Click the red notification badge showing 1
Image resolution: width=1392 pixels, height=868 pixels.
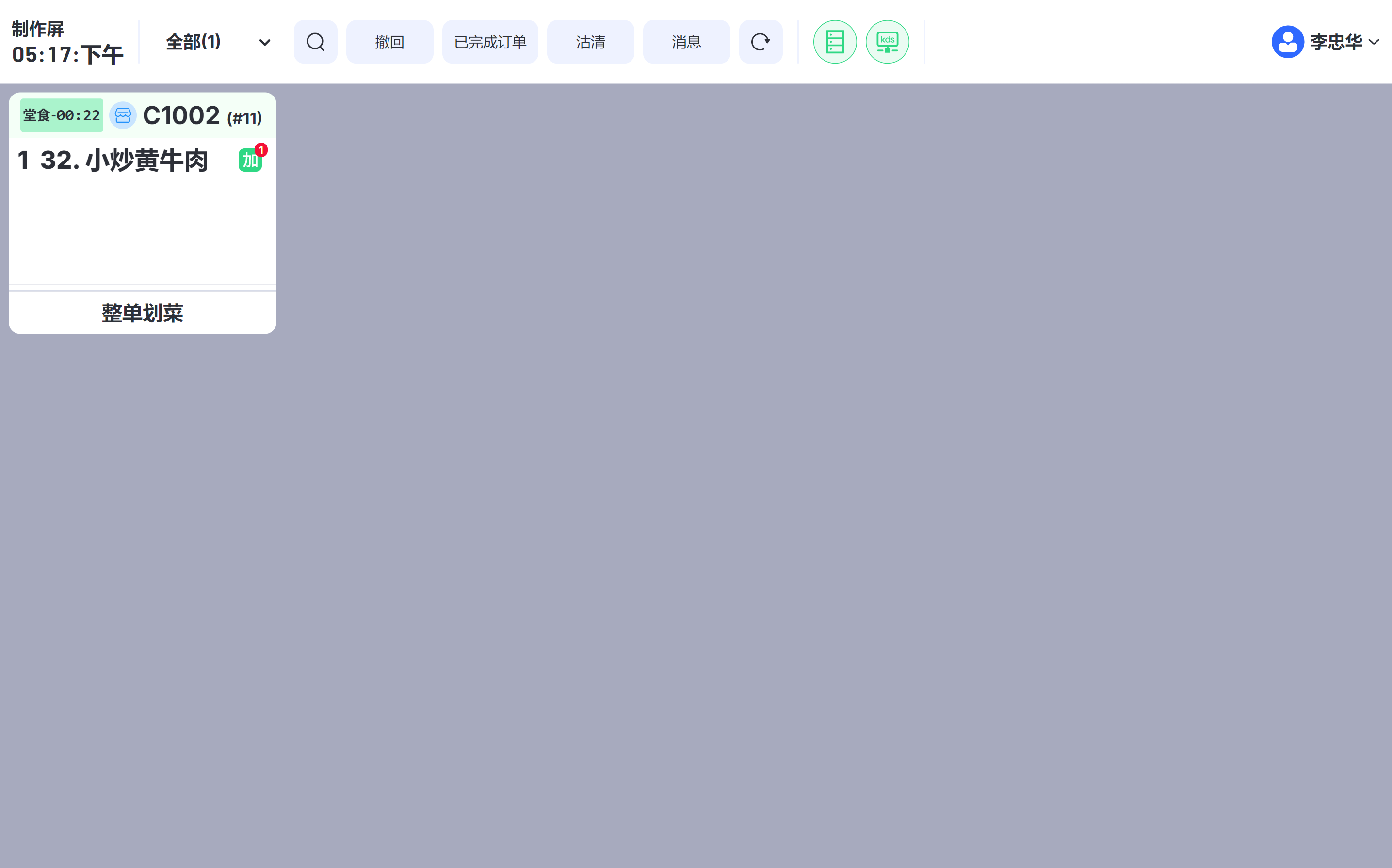click(x=261, y=150)
